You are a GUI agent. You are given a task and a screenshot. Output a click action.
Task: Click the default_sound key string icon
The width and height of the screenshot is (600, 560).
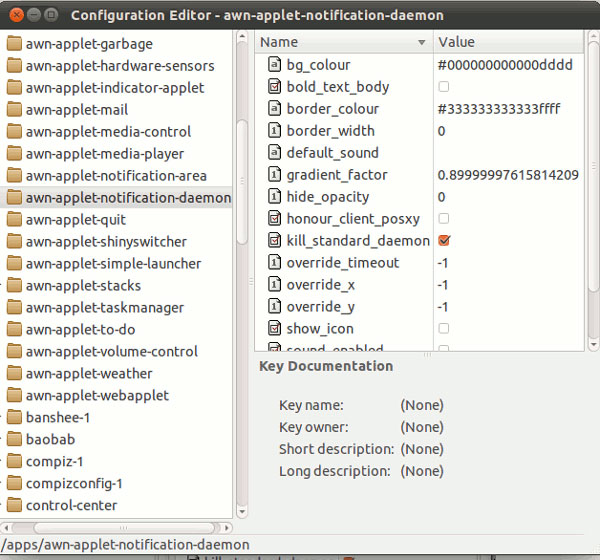(275, 153)
